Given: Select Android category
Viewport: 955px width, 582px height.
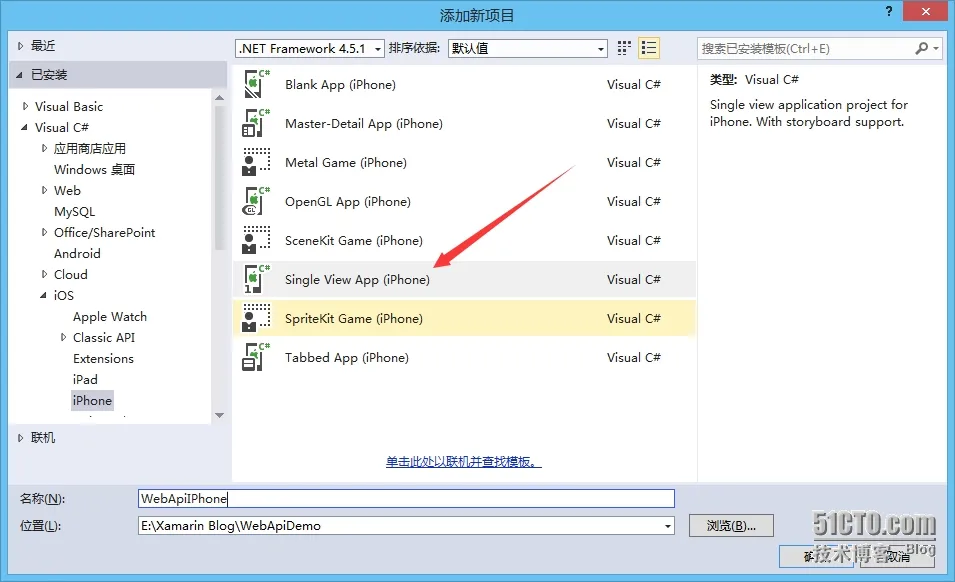Looking at the screenshot, I should click(x=77, y=253).
